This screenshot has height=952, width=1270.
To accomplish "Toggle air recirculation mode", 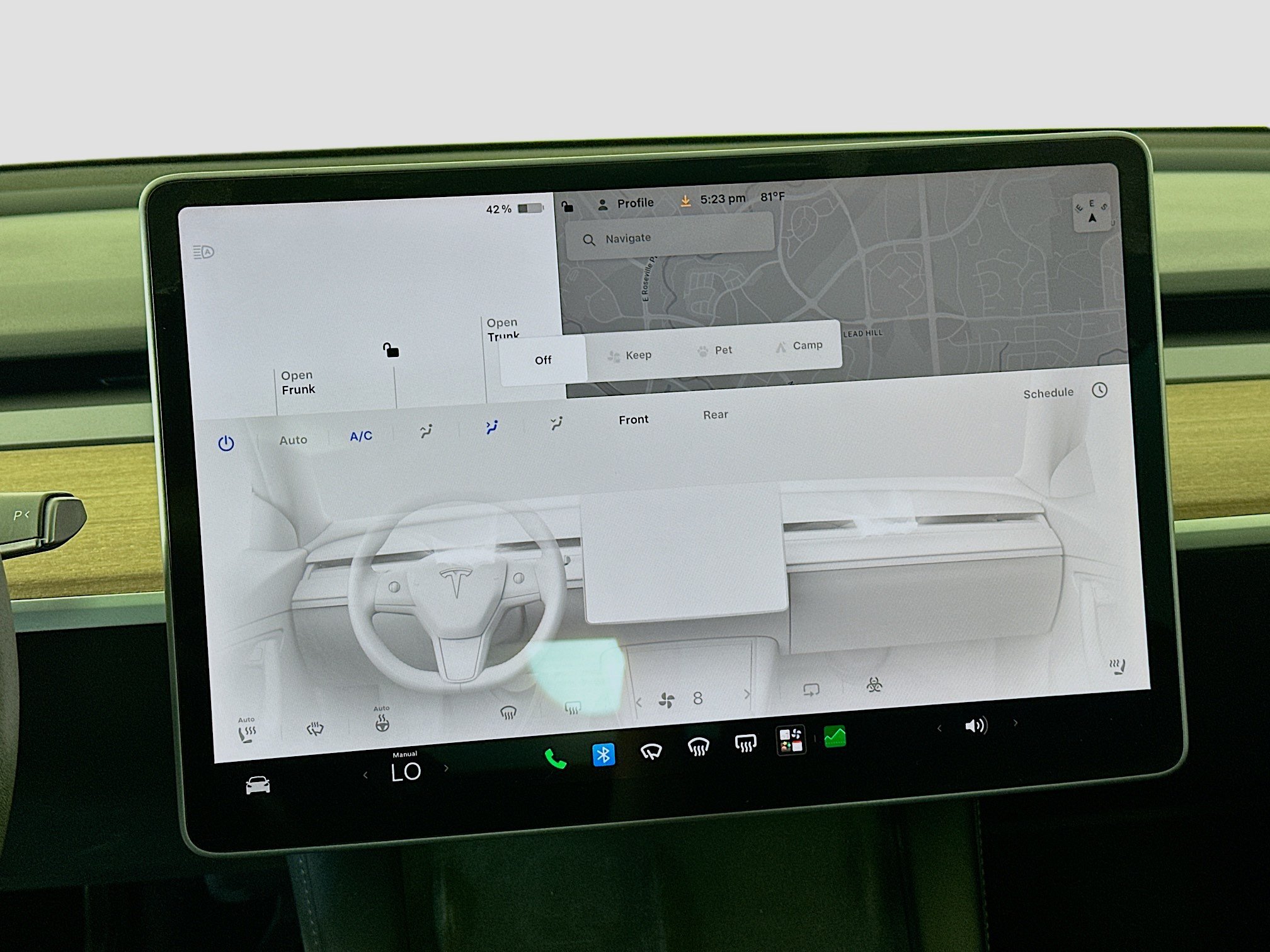I will [x=811, y=690].
